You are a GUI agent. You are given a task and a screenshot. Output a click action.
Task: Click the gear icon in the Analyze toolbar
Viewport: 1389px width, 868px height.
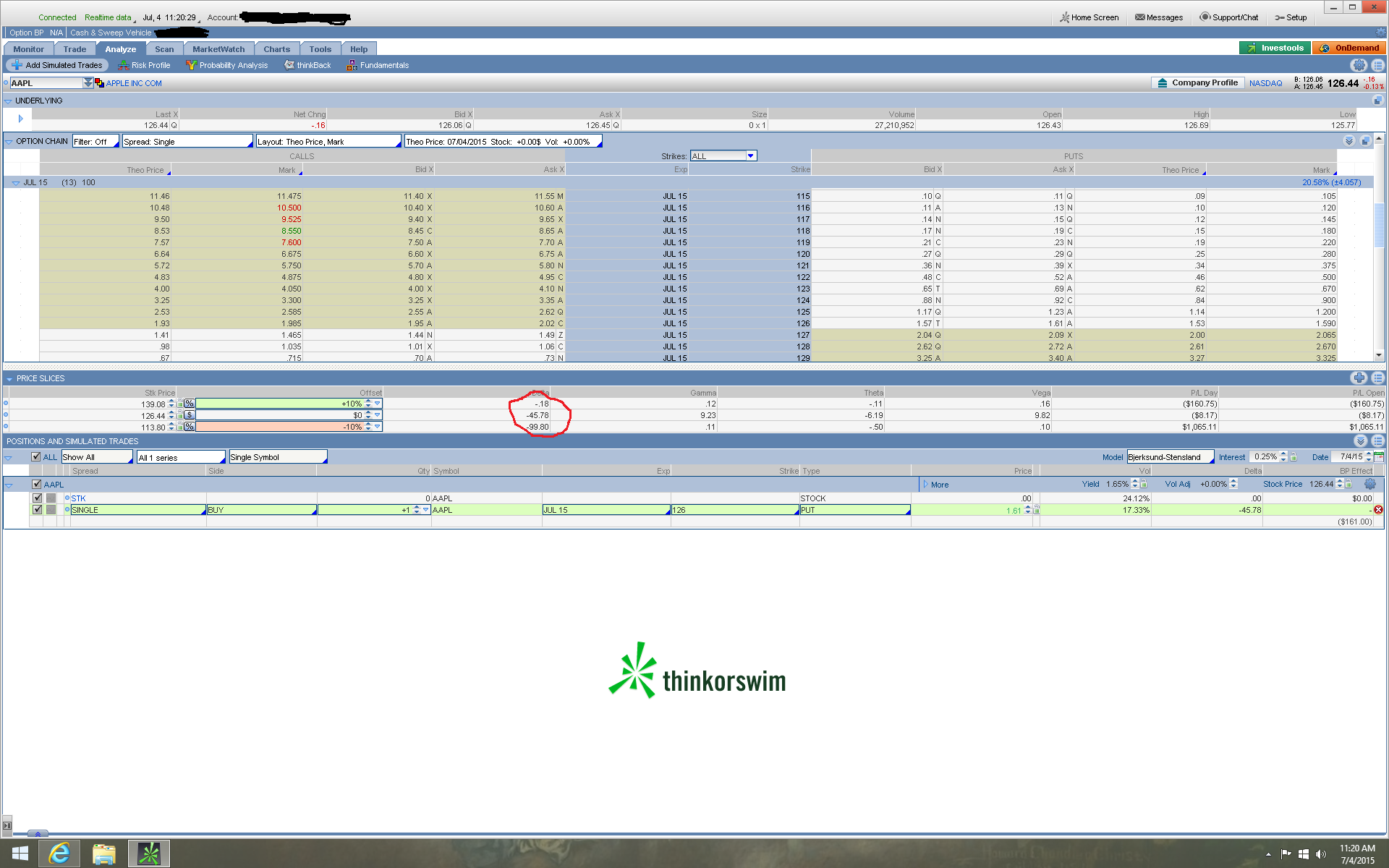coord(1359,65)
